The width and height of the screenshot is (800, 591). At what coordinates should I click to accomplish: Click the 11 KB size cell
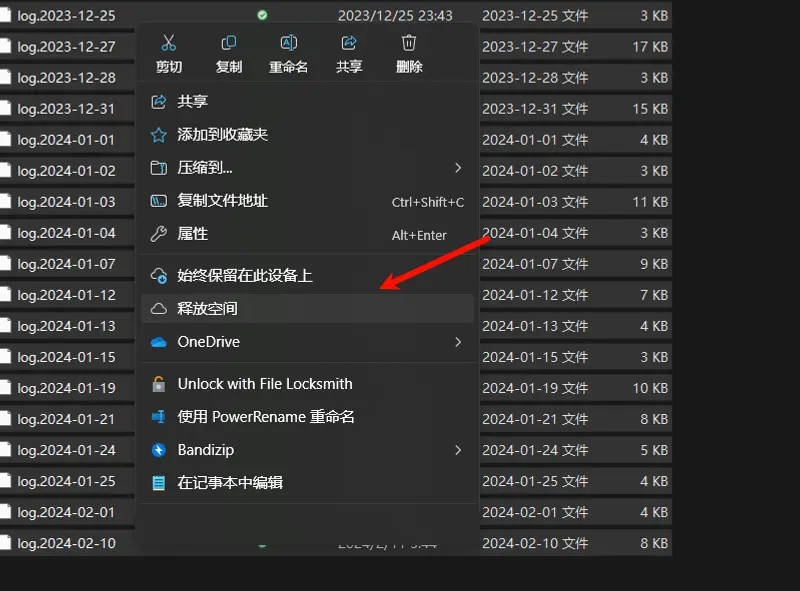tap(650, 202)
